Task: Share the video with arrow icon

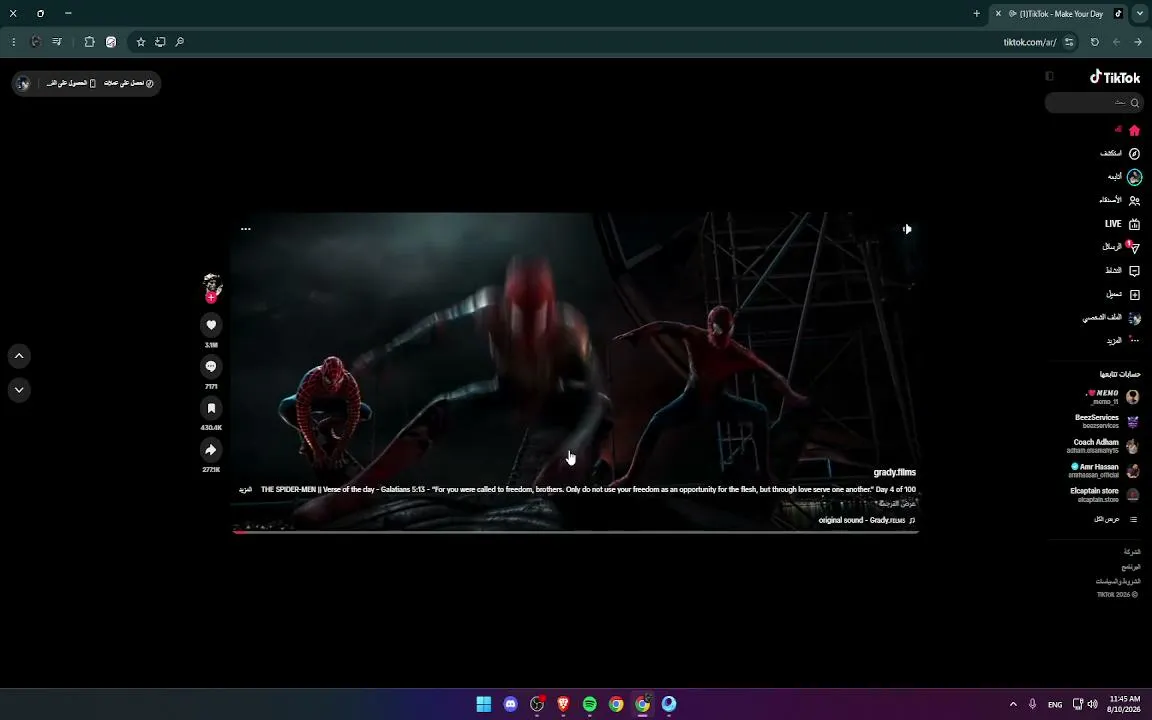Action: click(x=211, y=450)
